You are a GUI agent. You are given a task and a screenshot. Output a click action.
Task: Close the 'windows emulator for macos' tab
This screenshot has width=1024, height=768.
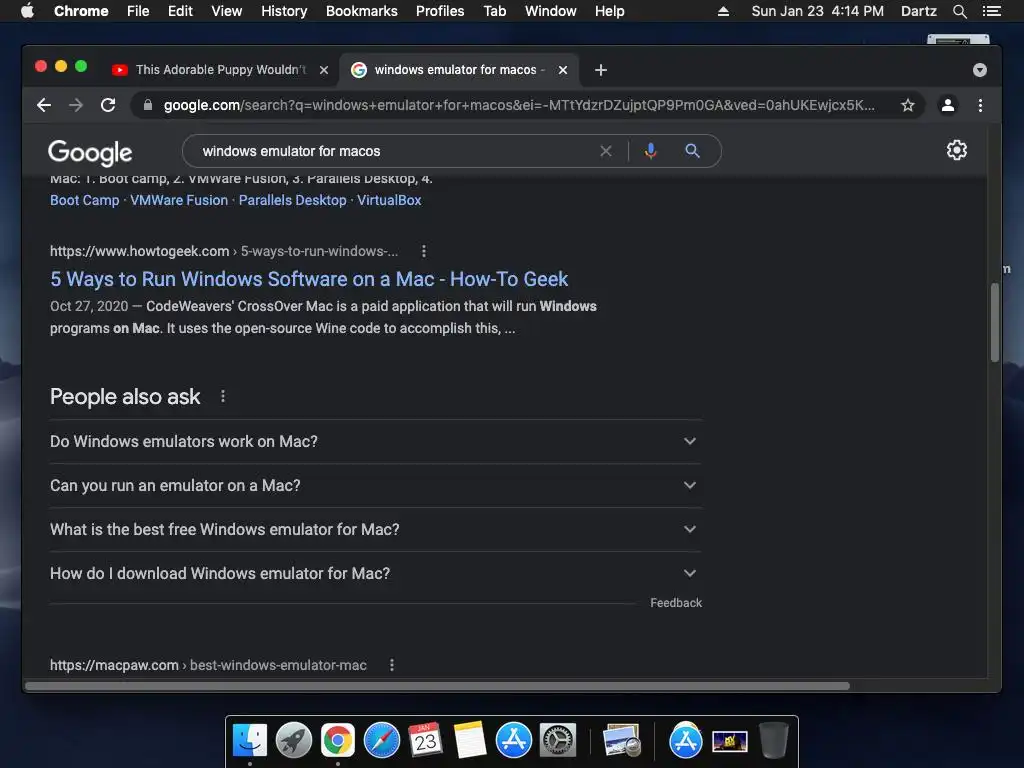pos(562,70)
